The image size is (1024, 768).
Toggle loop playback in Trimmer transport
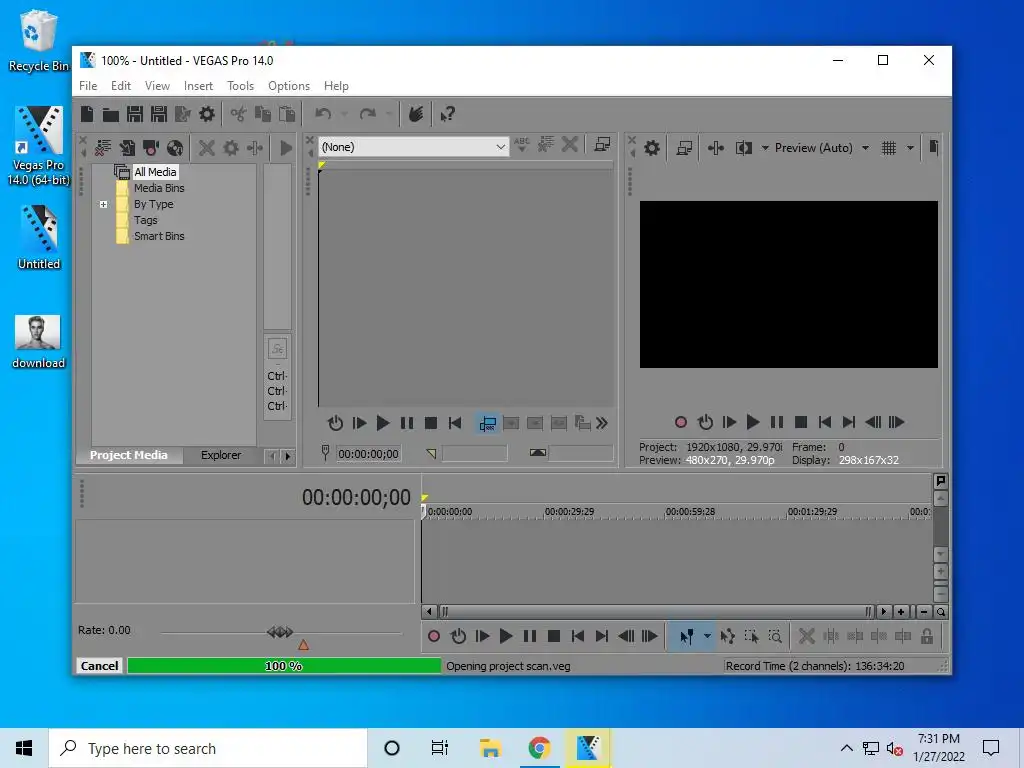(x=335, y=423)
